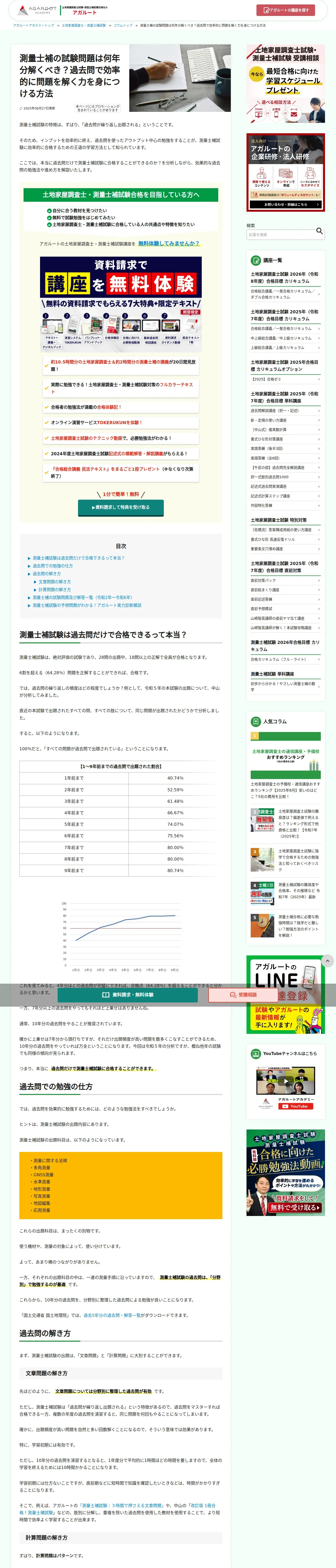Click お問い合わせ・詳細はこちら on corporate banner
This screenshot has height=1568, width=336.
[285, 205]
